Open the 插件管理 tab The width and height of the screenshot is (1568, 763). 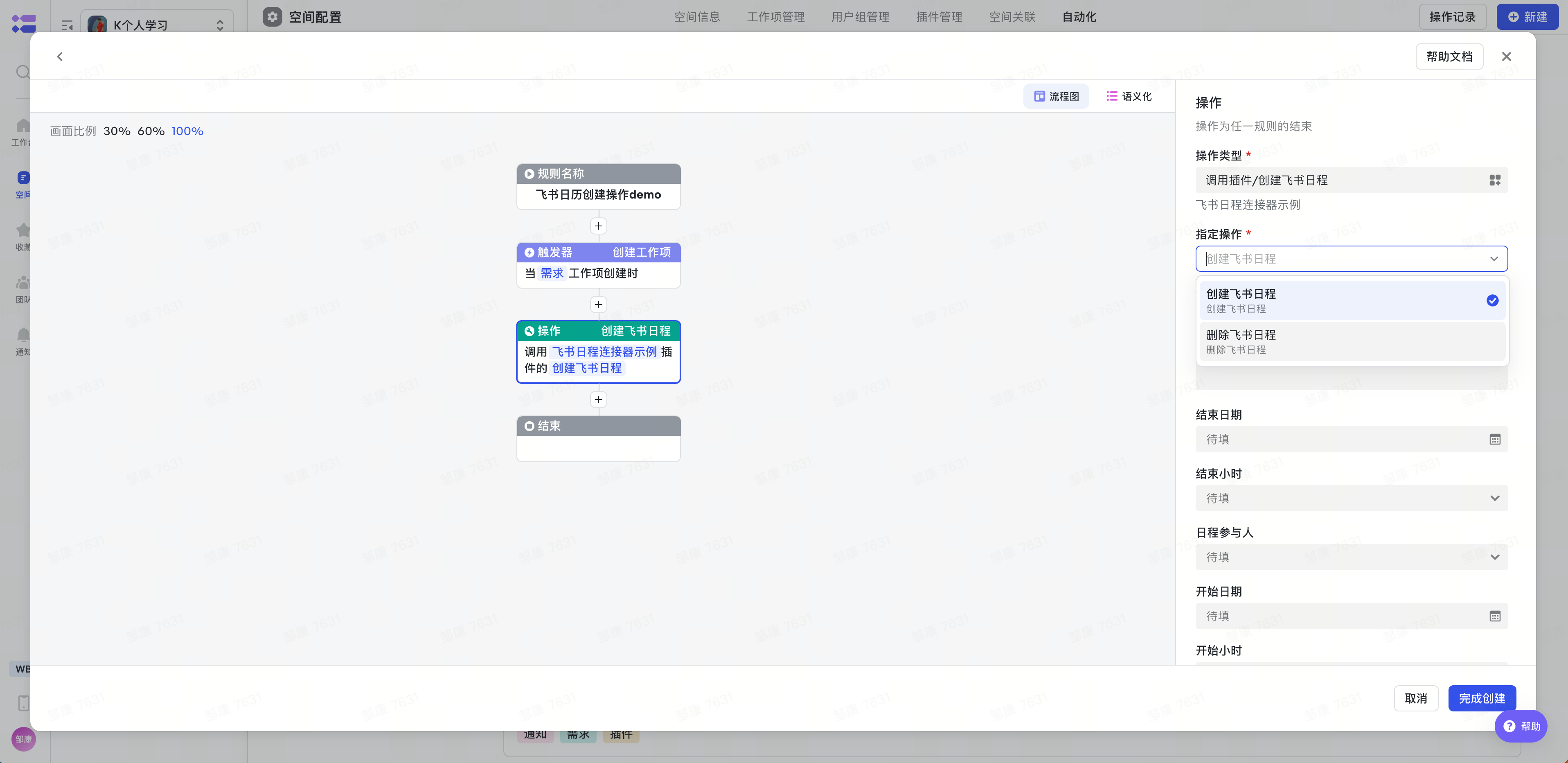click(939, 17)
